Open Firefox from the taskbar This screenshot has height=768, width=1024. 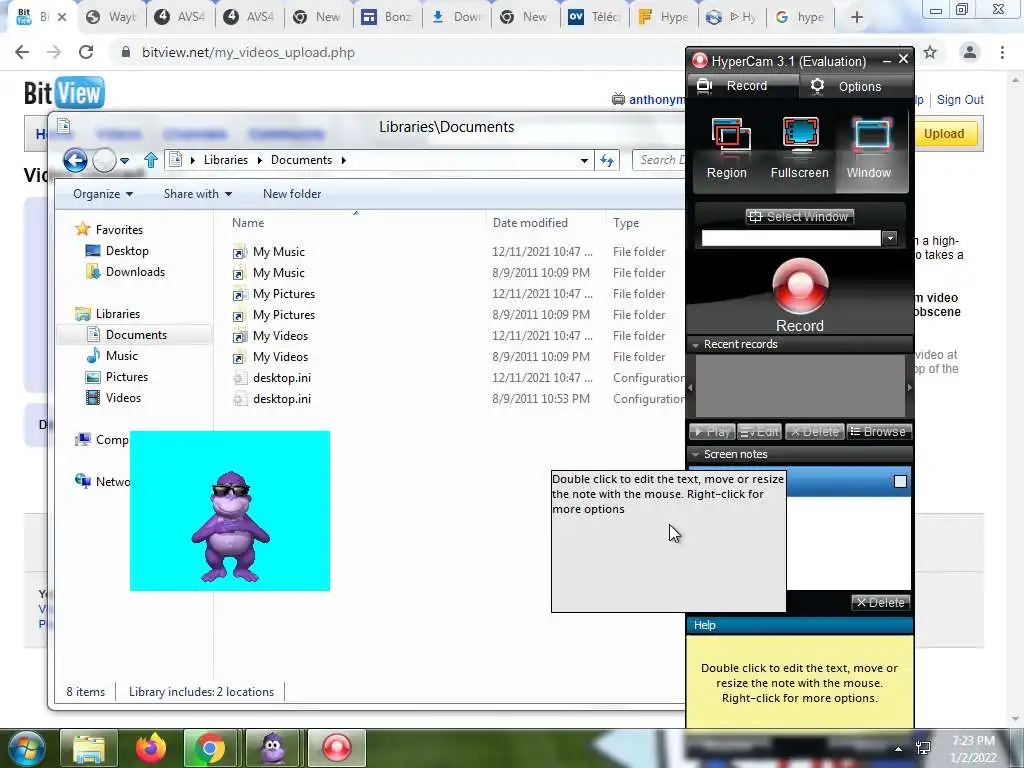click(x=151, y=748)
